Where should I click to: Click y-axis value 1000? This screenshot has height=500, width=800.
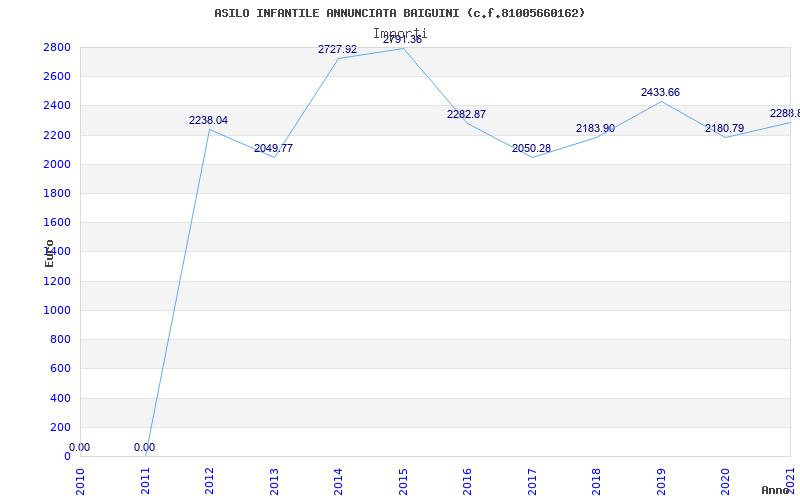pyautogui.click(x=57, y=310)
